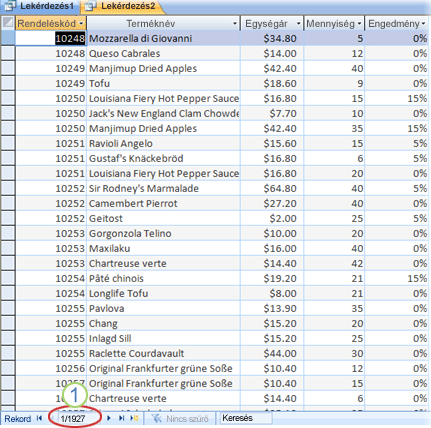431x428 pixels.
Task: Click the cell Mozzarella di Giovanni
Action: coord(163,38)
